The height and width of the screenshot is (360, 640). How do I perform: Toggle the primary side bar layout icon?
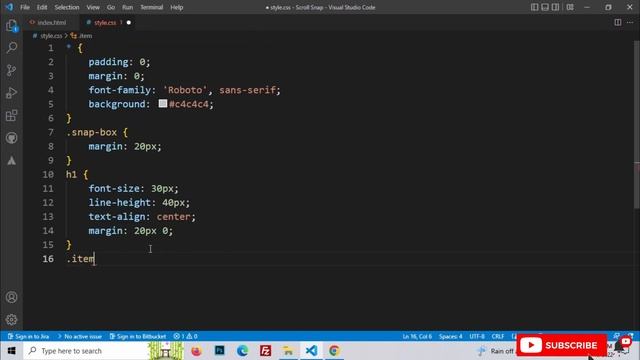click(x=534, y=7)
